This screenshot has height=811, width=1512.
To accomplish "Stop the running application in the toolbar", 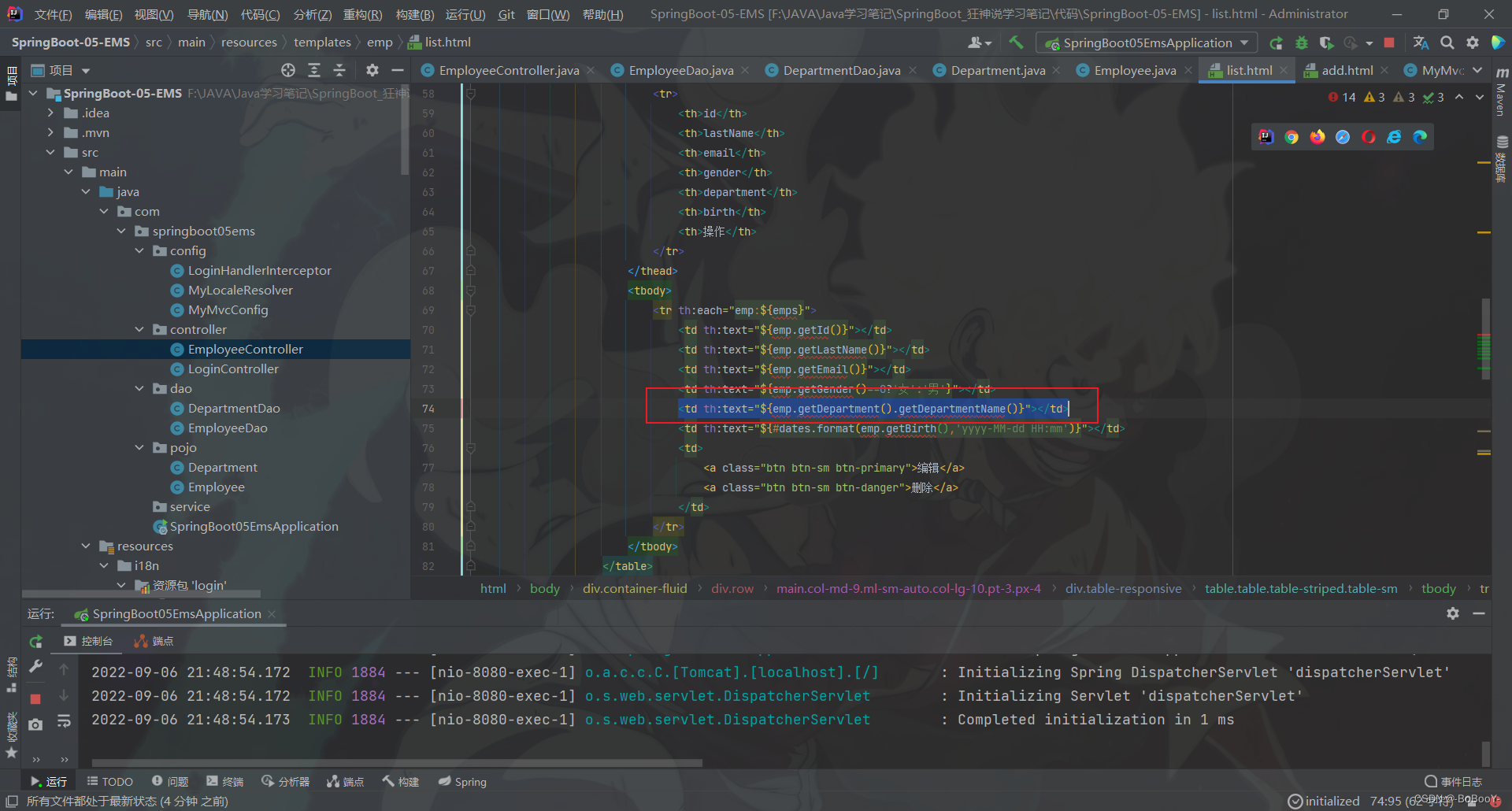I will pos(1389,43).
